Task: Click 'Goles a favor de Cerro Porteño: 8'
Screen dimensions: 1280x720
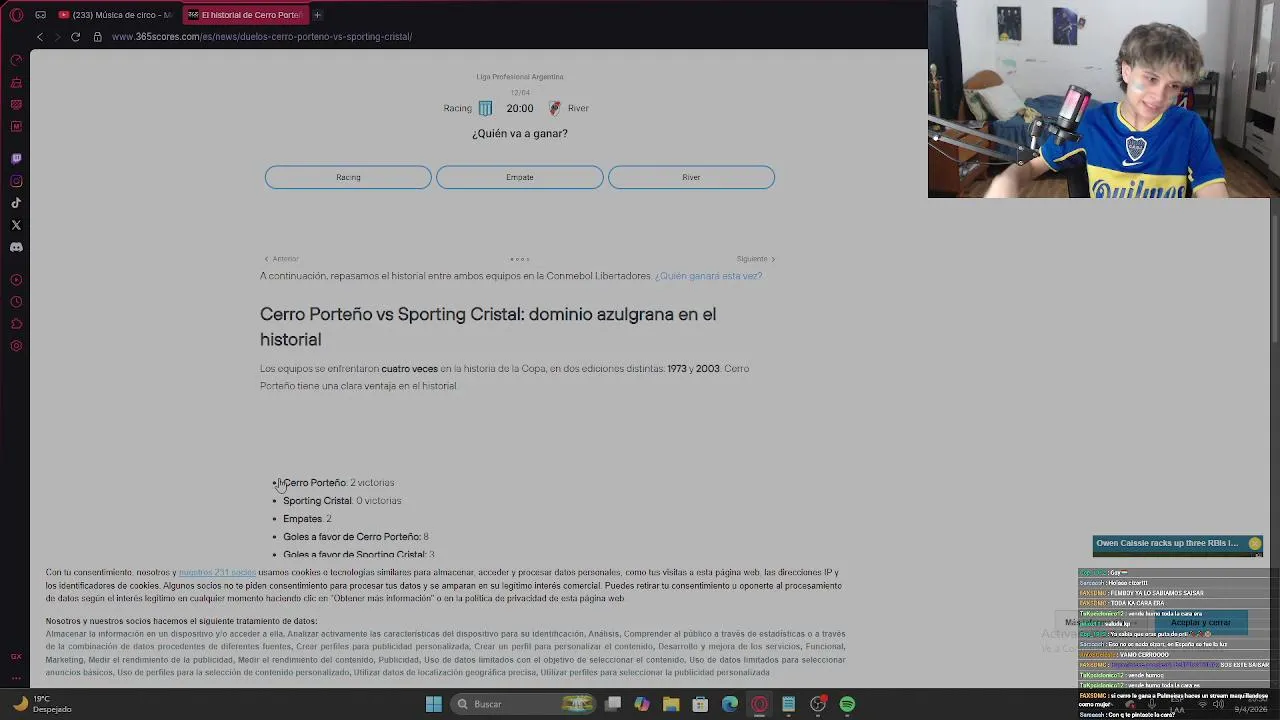Action: [356, 537]
